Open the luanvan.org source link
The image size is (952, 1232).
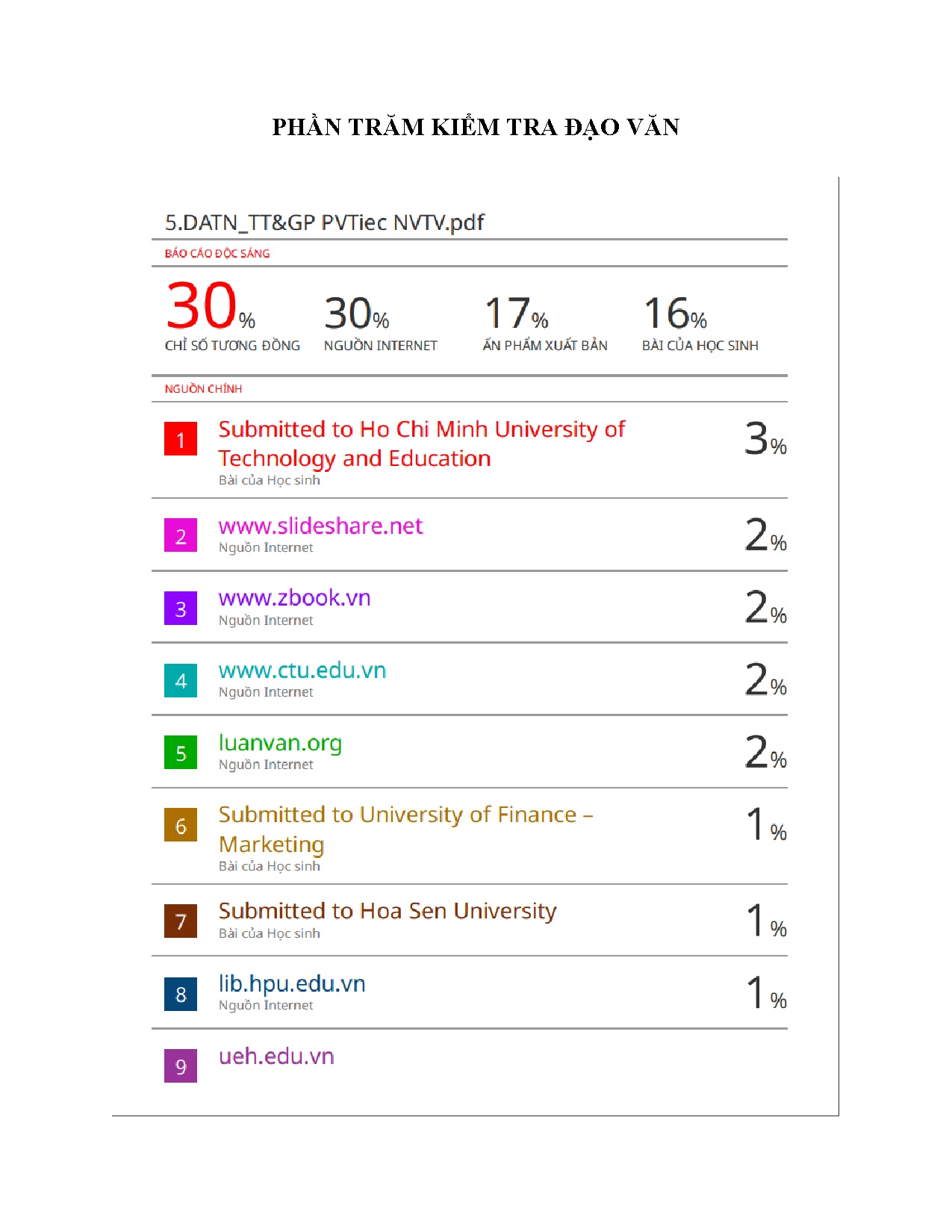coord(280,743)
